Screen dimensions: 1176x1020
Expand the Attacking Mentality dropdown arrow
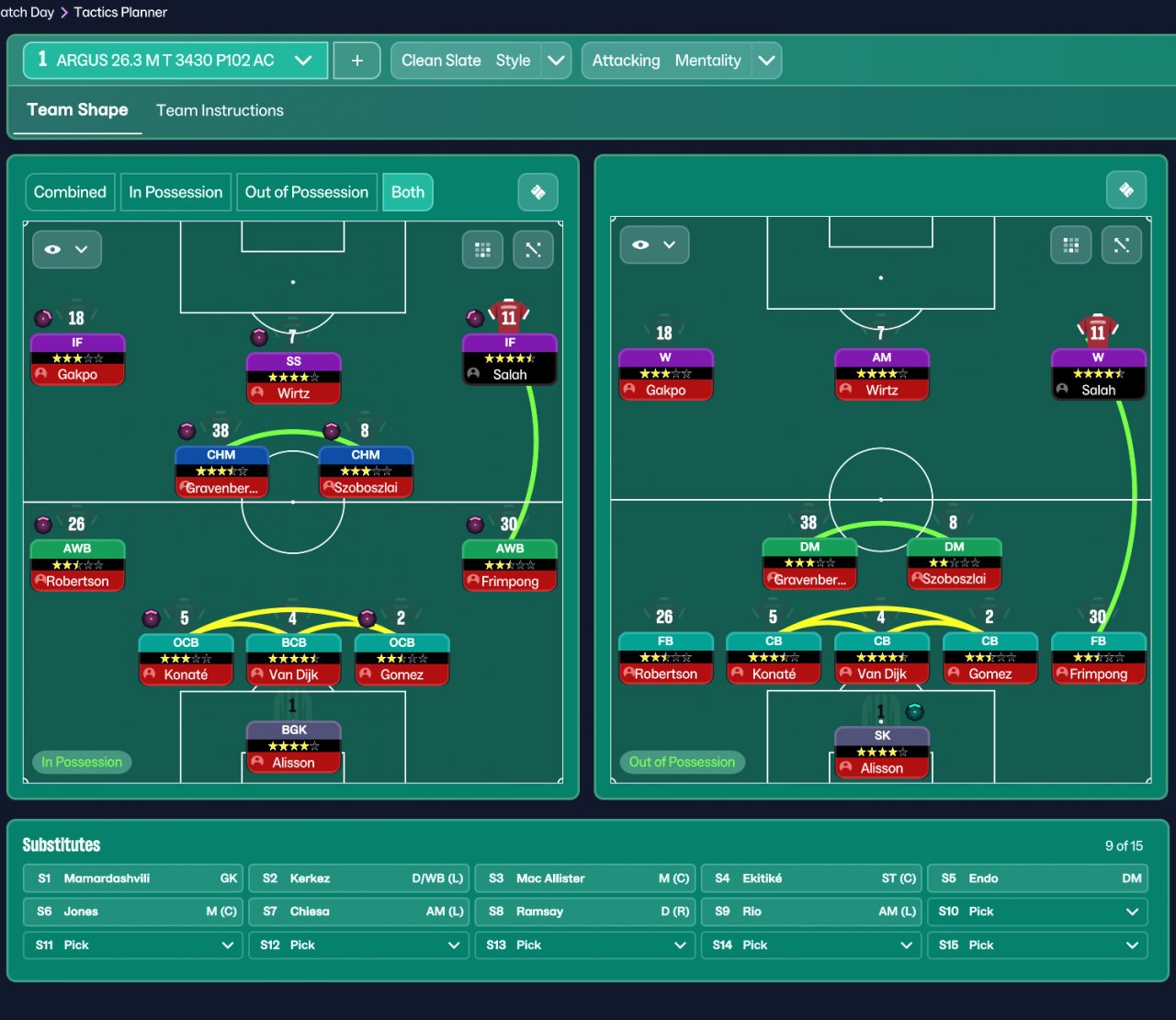point(766,61)
